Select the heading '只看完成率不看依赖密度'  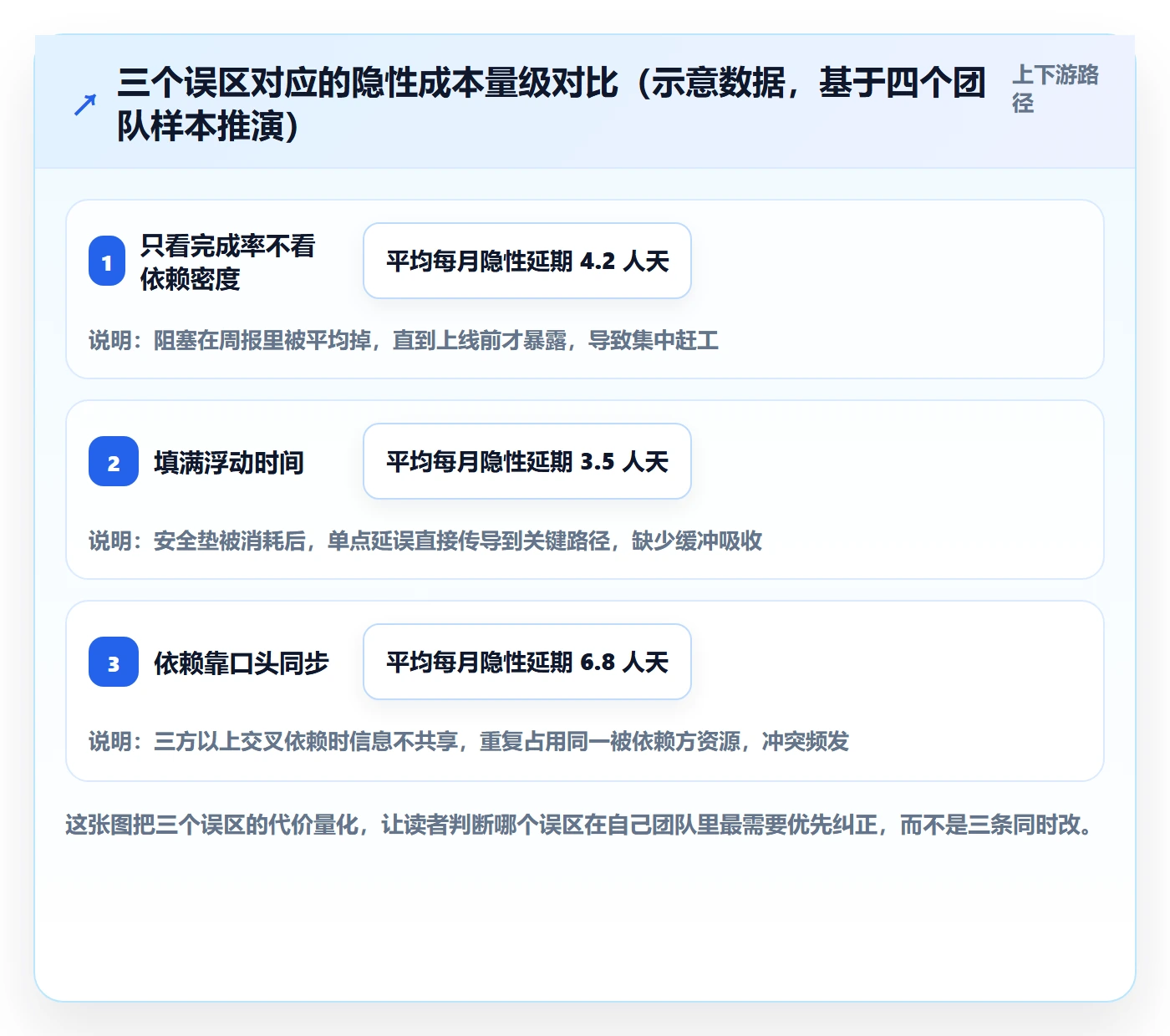pos(228,262)
